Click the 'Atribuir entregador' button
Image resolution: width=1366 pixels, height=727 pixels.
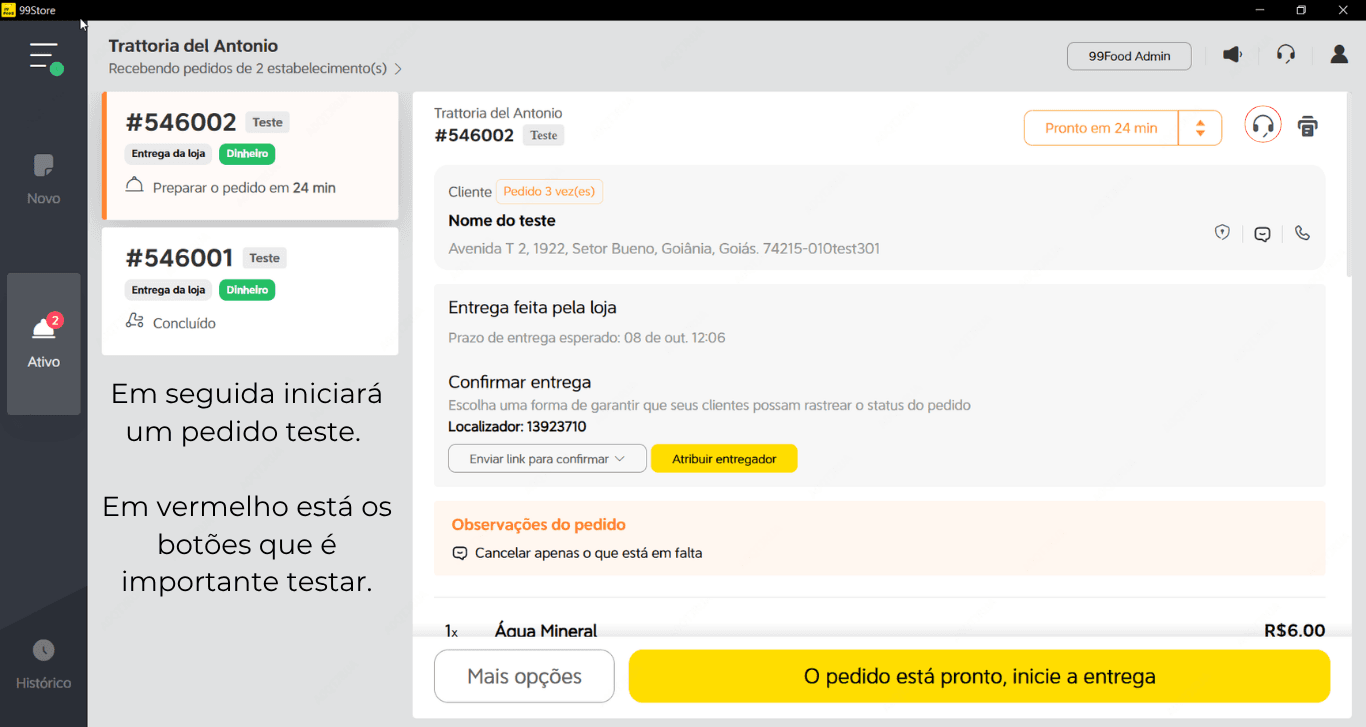coord(724,459)
